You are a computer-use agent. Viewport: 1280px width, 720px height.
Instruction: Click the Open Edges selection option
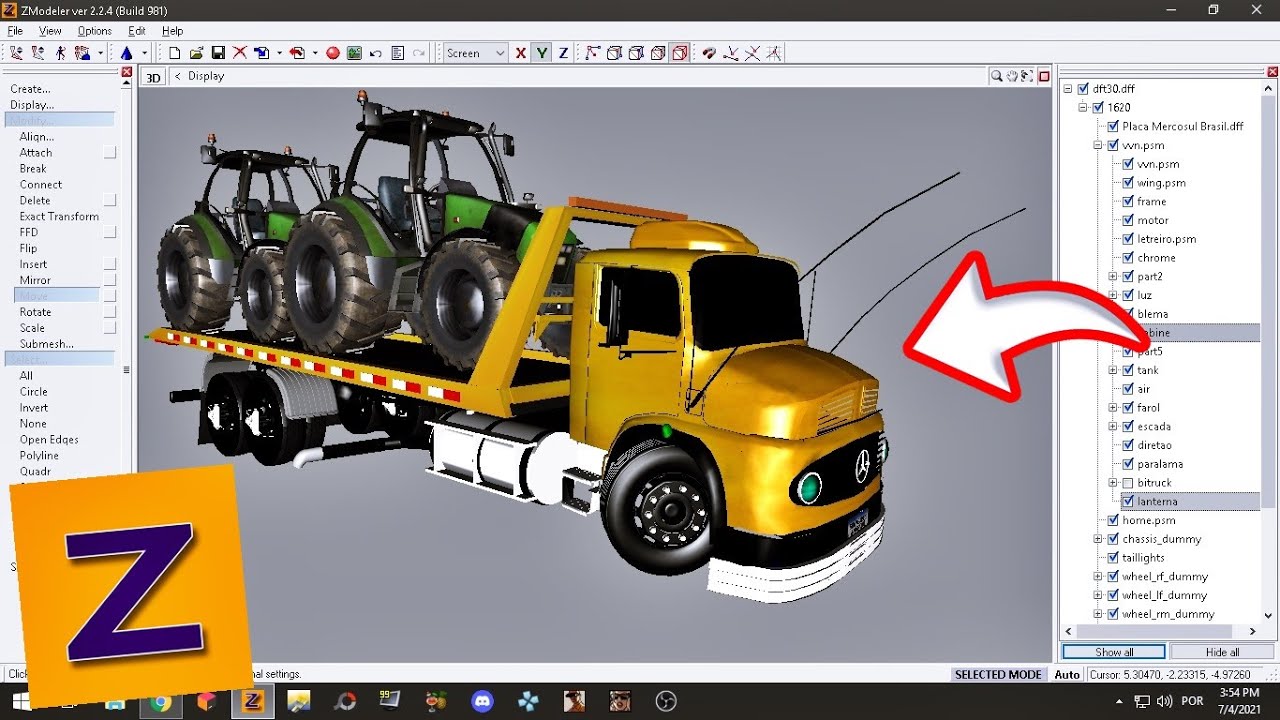49,440
